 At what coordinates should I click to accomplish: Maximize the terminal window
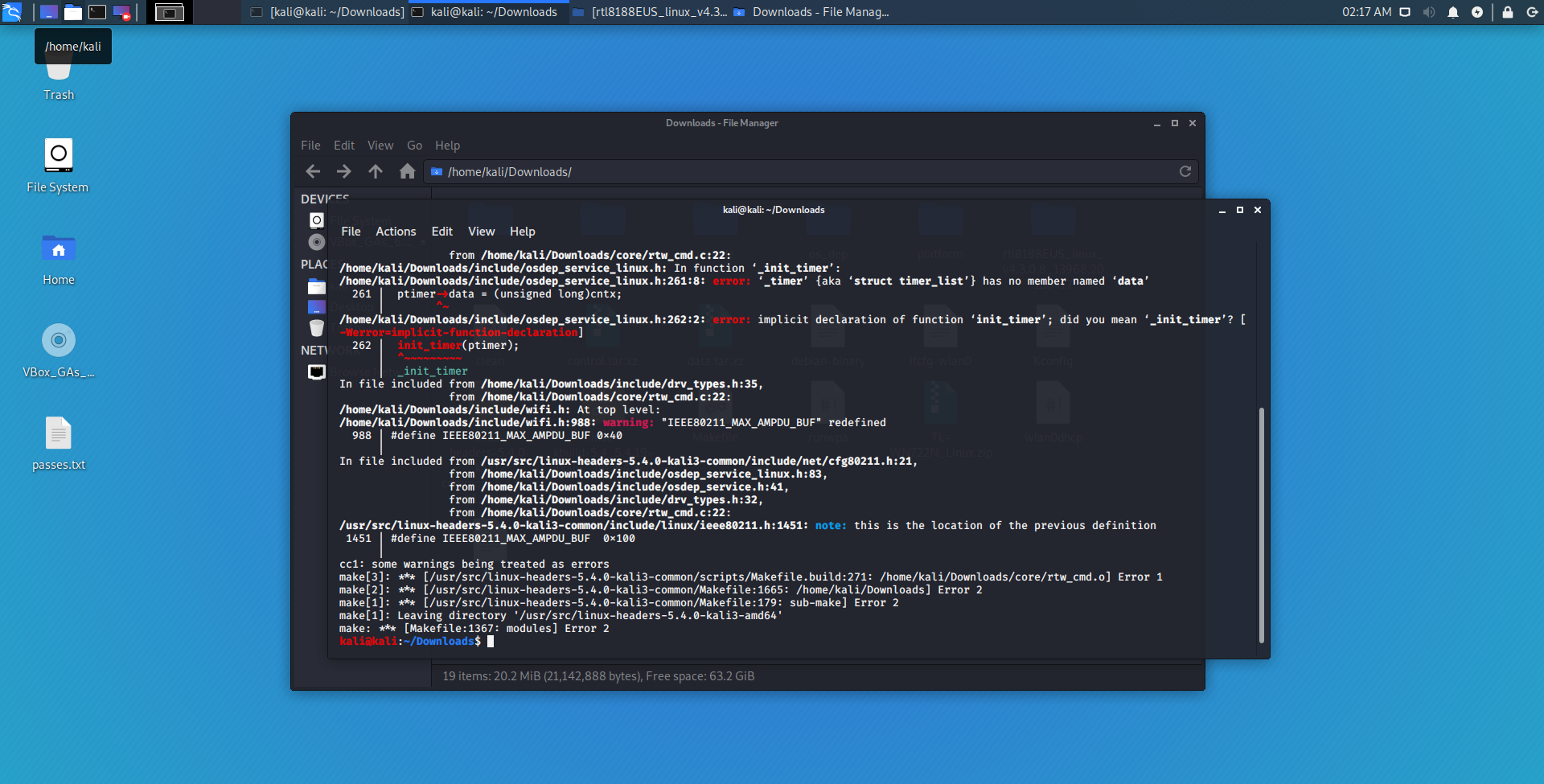coord(1240,210)
